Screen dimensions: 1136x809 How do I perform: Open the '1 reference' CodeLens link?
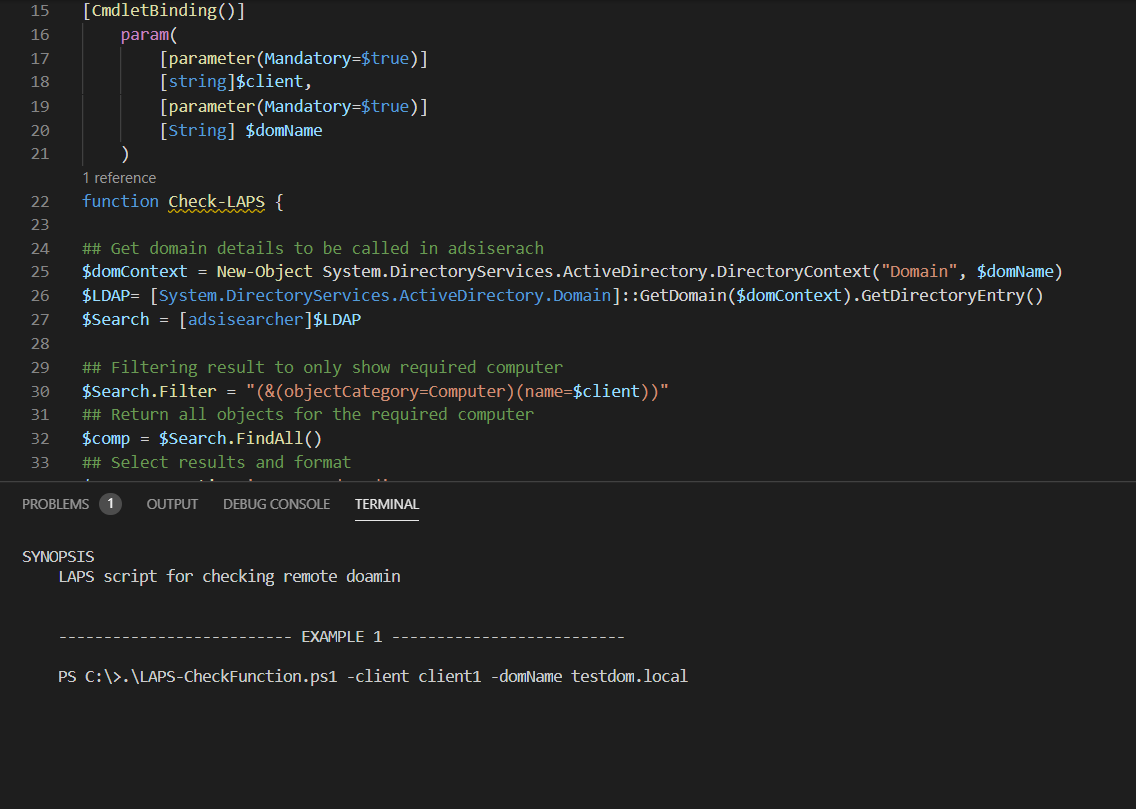119,178
